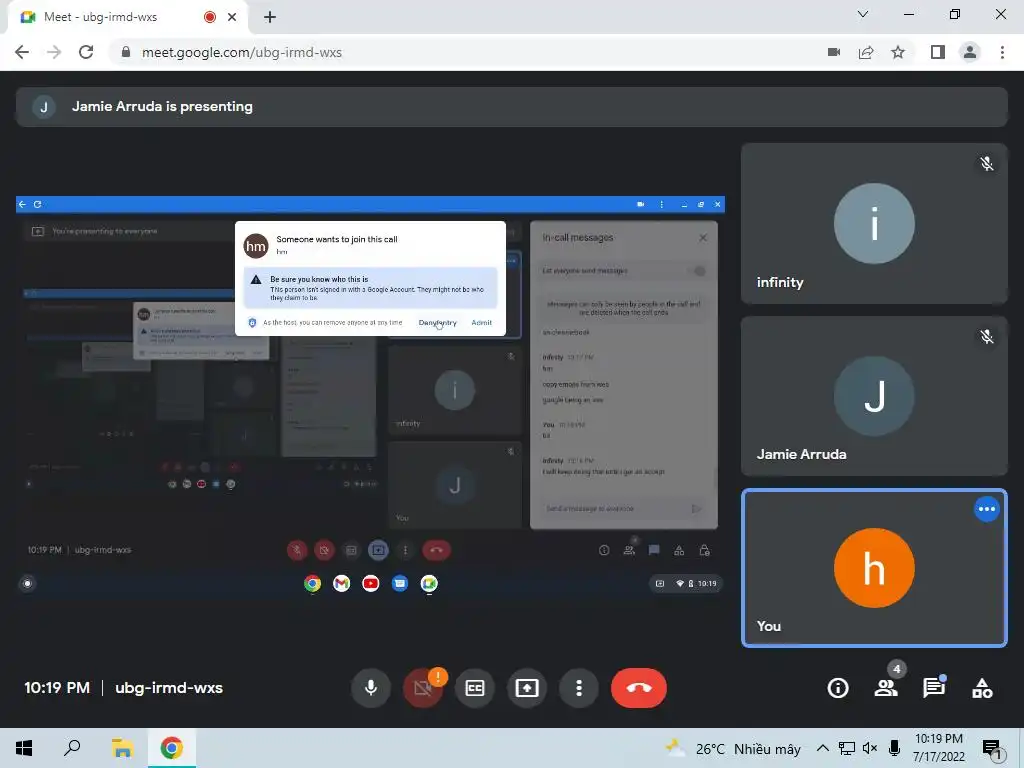Viewport: 1024px width, 768px height.
Task: Bookmark this tab with the star icon
Action: [898, 52]
